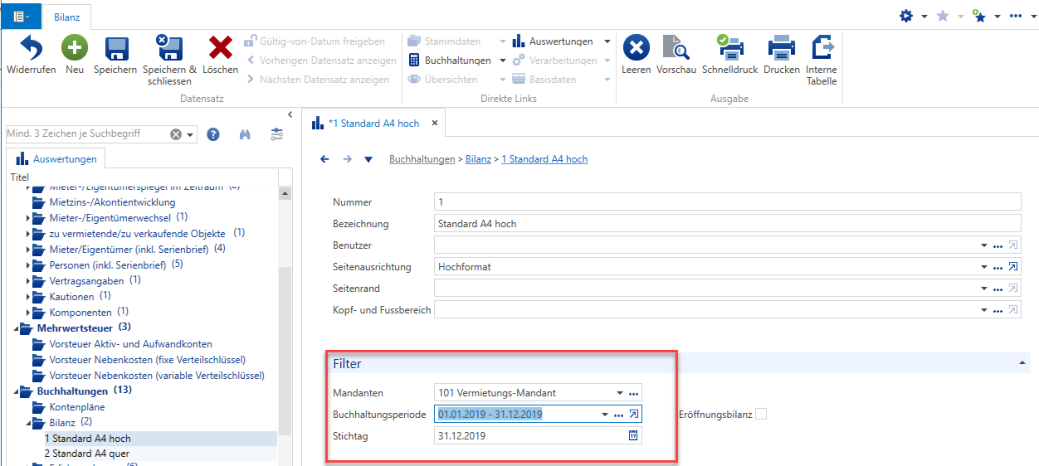
Task: Click Vorherigen Datensatz anzeigen
Action: (321, 60)
